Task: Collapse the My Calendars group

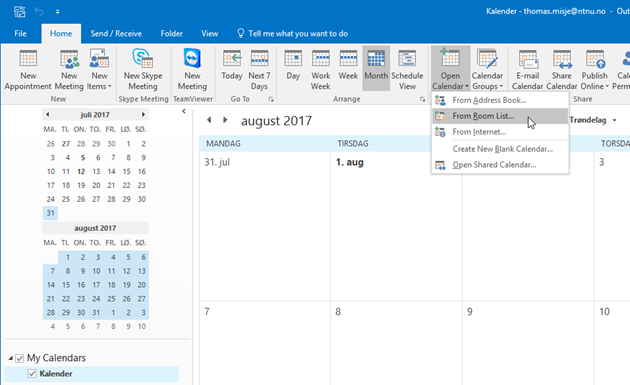Action: pos(10,358)
